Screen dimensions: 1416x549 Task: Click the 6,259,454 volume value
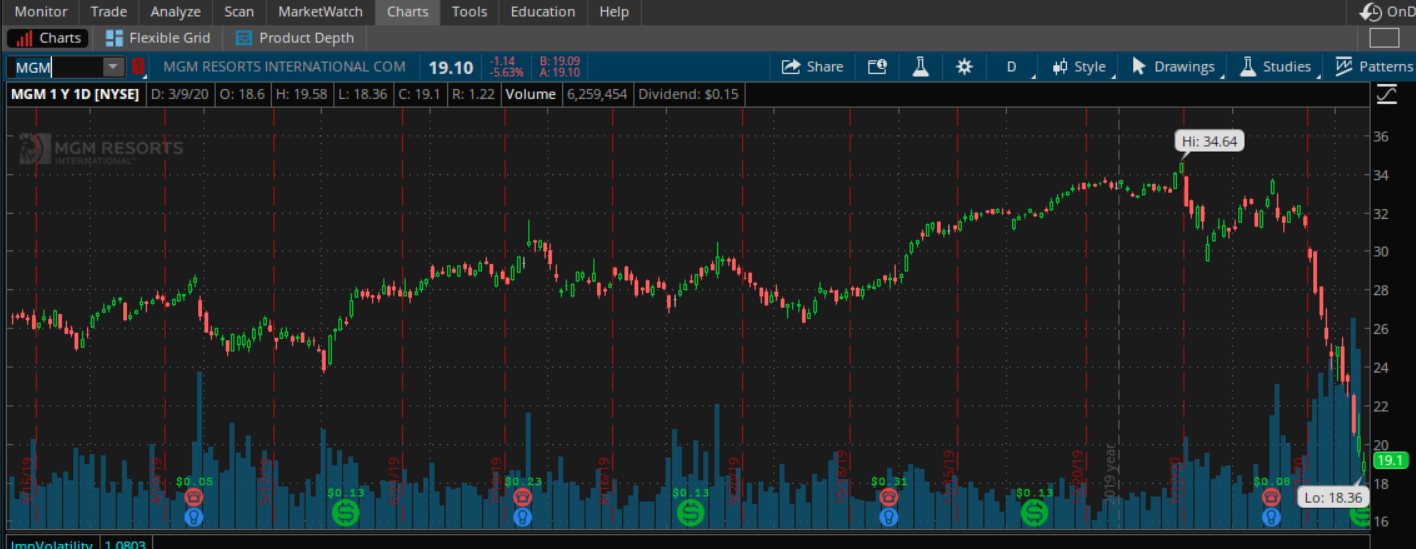pyautogui.click(x=596, y=94)
